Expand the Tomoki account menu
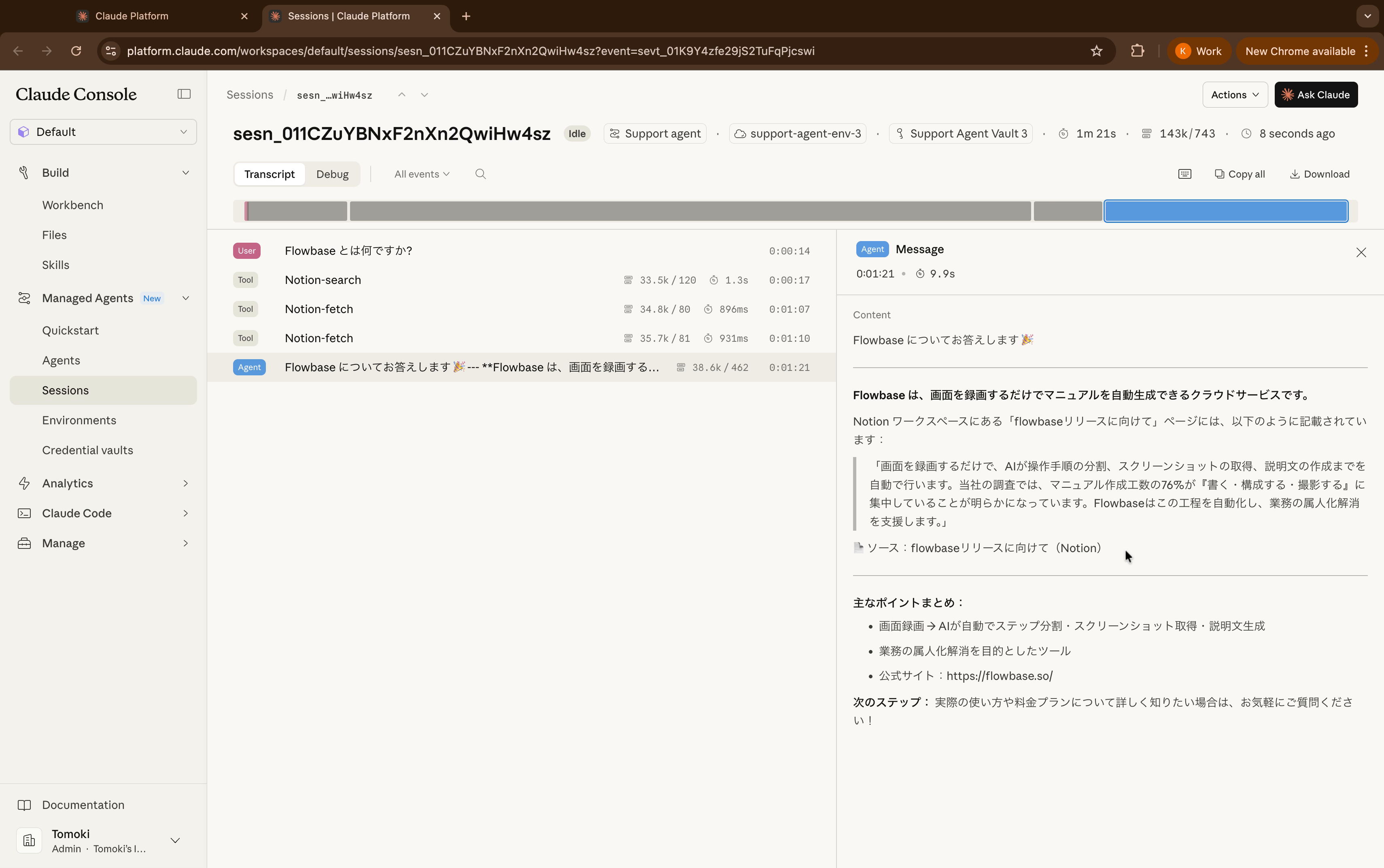The height and width of the screenshot is (868, 1384). point(175,840)
